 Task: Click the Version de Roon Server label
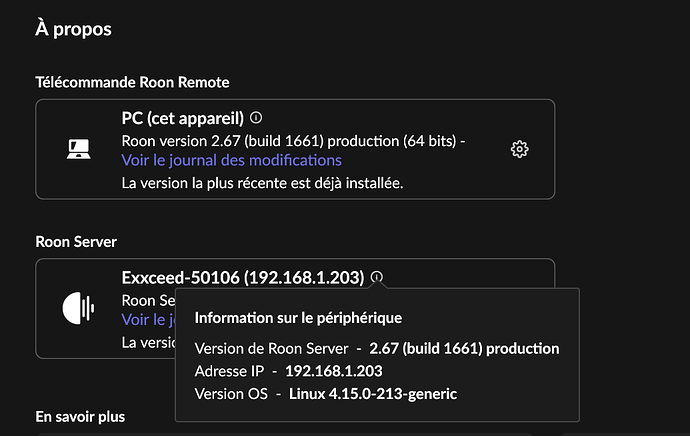(x=272, y=348)
